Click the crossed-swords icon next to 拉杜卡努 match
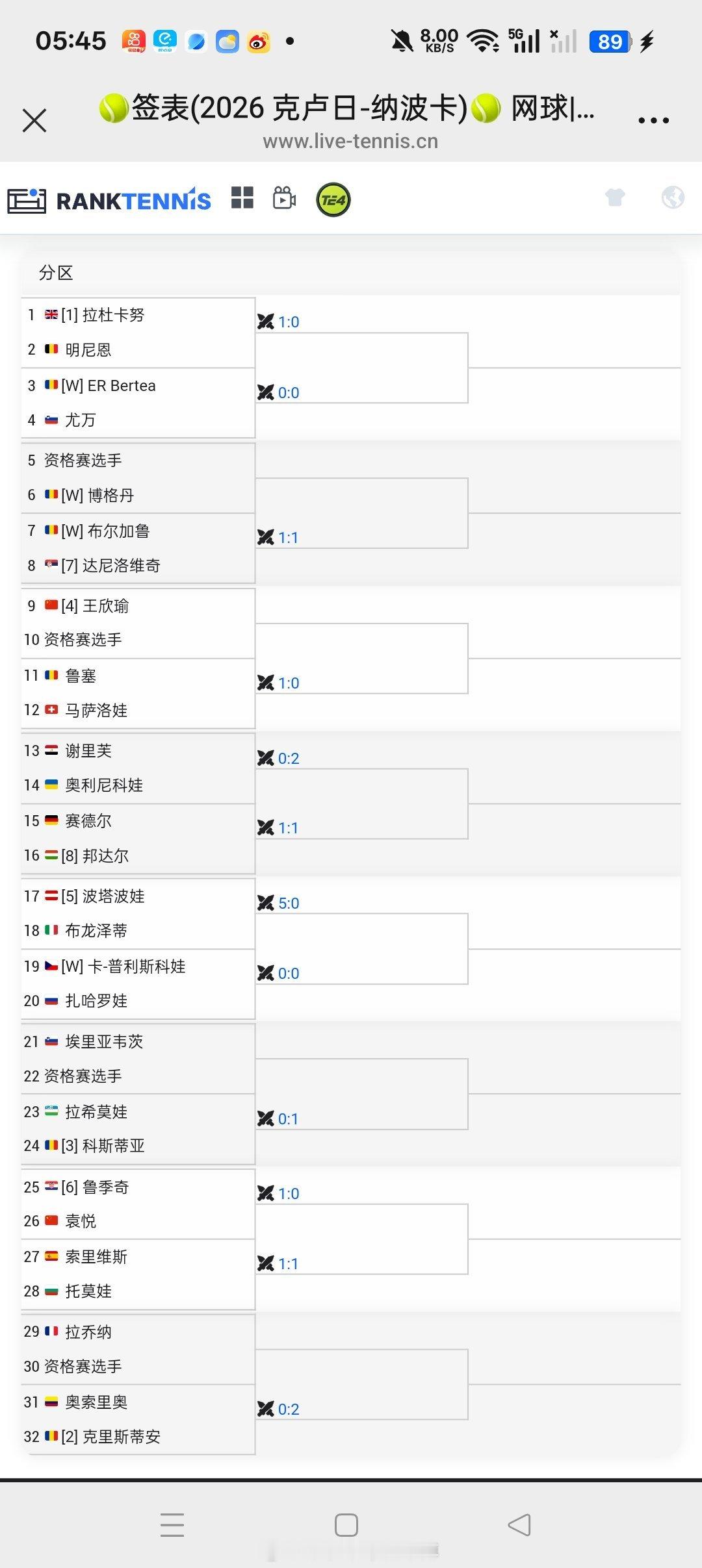Image resolution: width=702 pixels, height=1568 pixels. coord(266,321)
